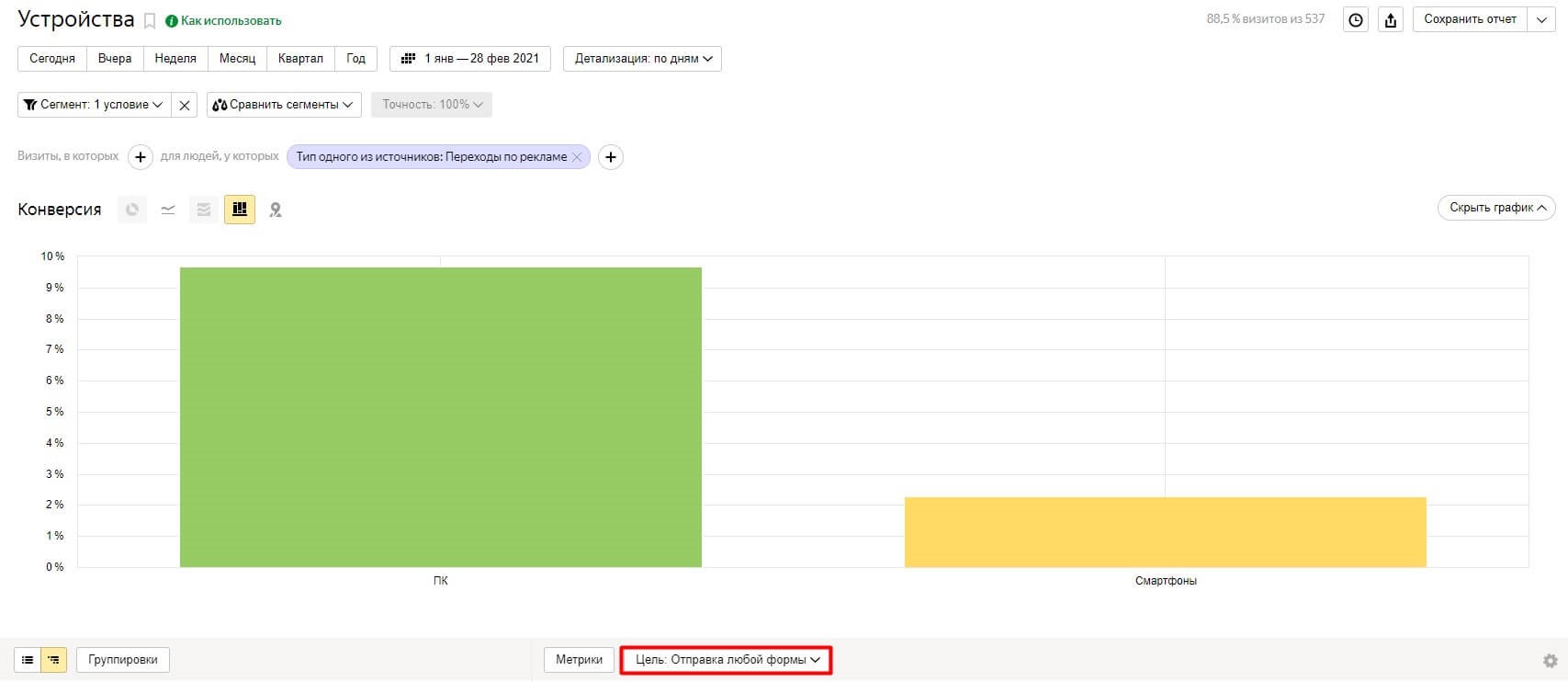Open Метрики selector

(x=580, y=660)
